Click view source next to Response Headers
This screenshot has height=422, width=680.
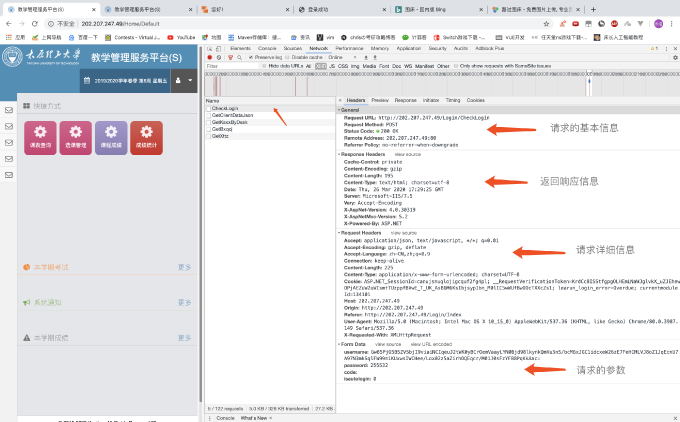[x=408, y=154]
